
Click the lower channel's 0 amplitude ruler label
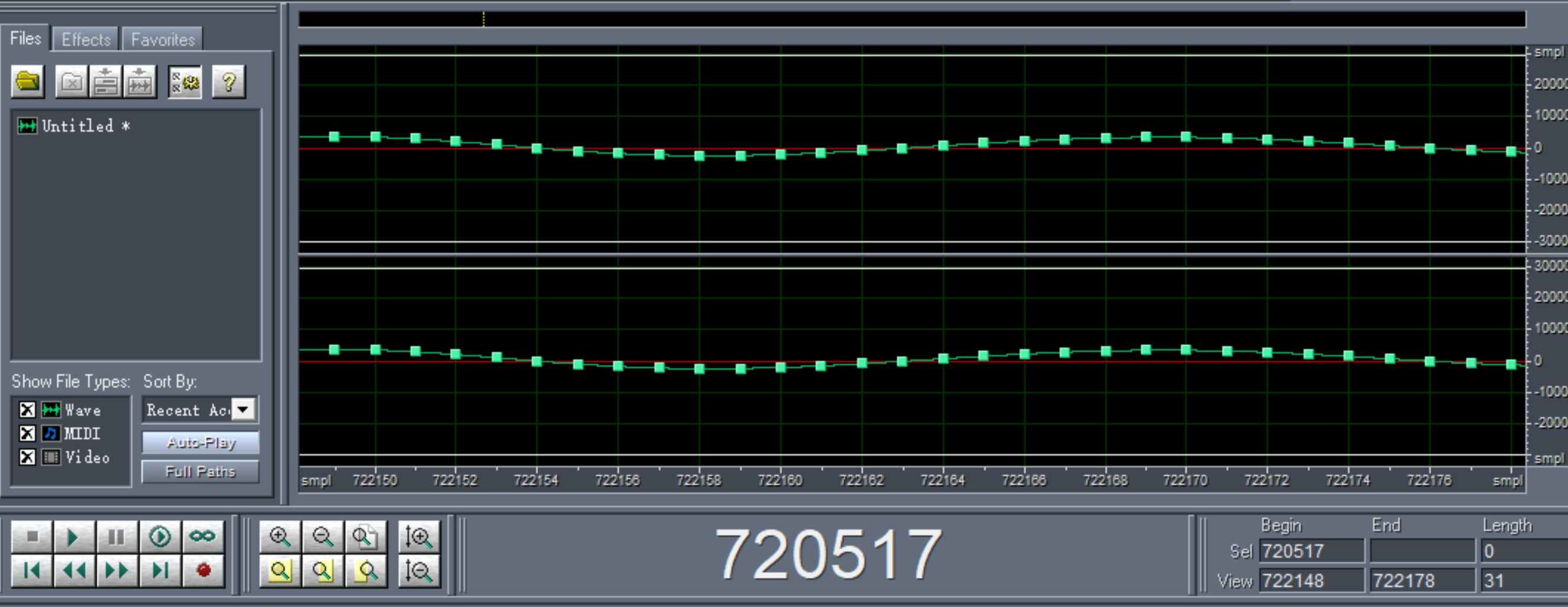pyautogui.click(x=1538, y=361)
